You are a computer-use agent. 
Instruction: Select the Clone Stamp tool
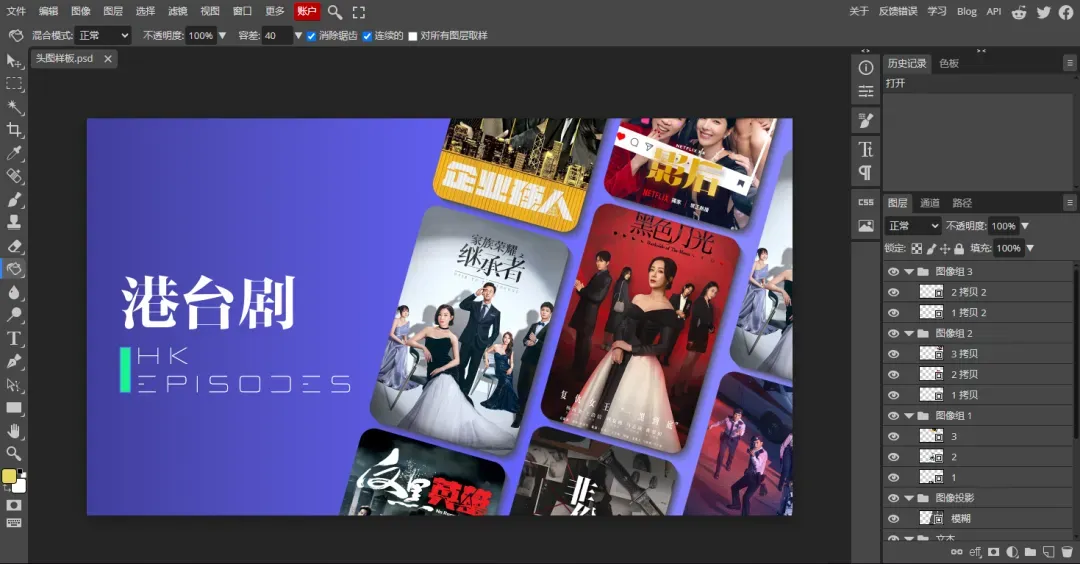pyautogui.click(x=14, y=222)
